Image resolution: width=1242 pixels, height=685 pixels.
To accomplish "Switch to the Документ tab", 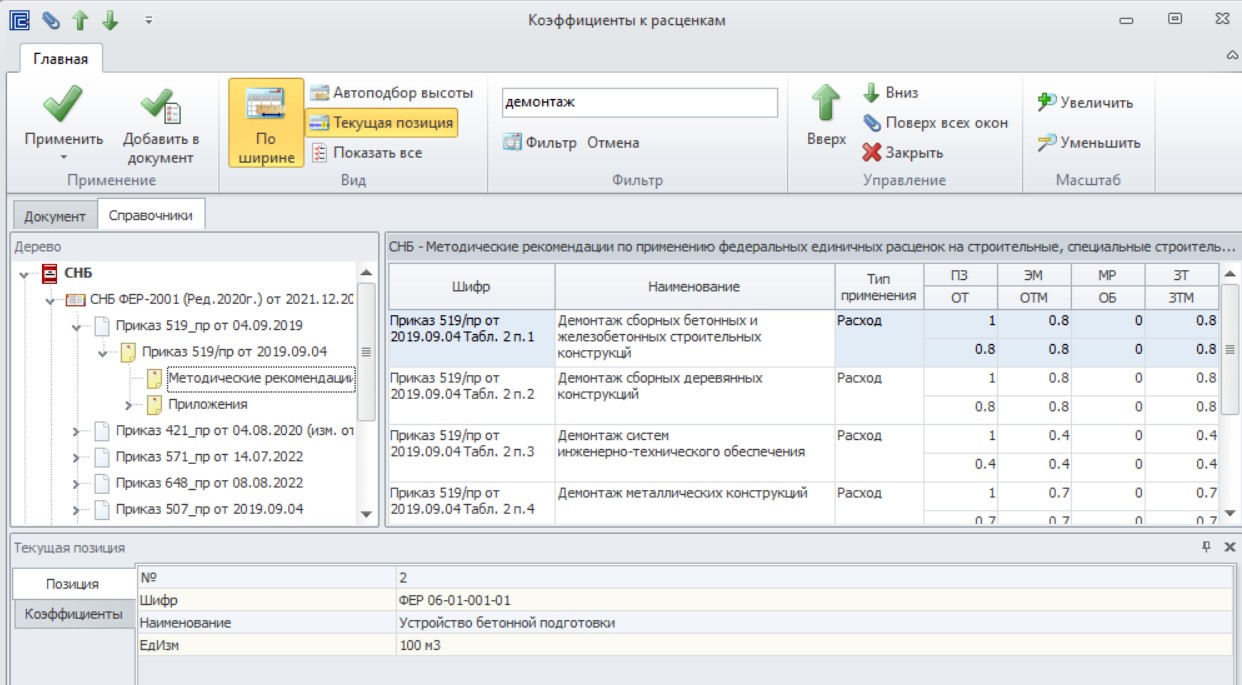I will tap(55, 216).
